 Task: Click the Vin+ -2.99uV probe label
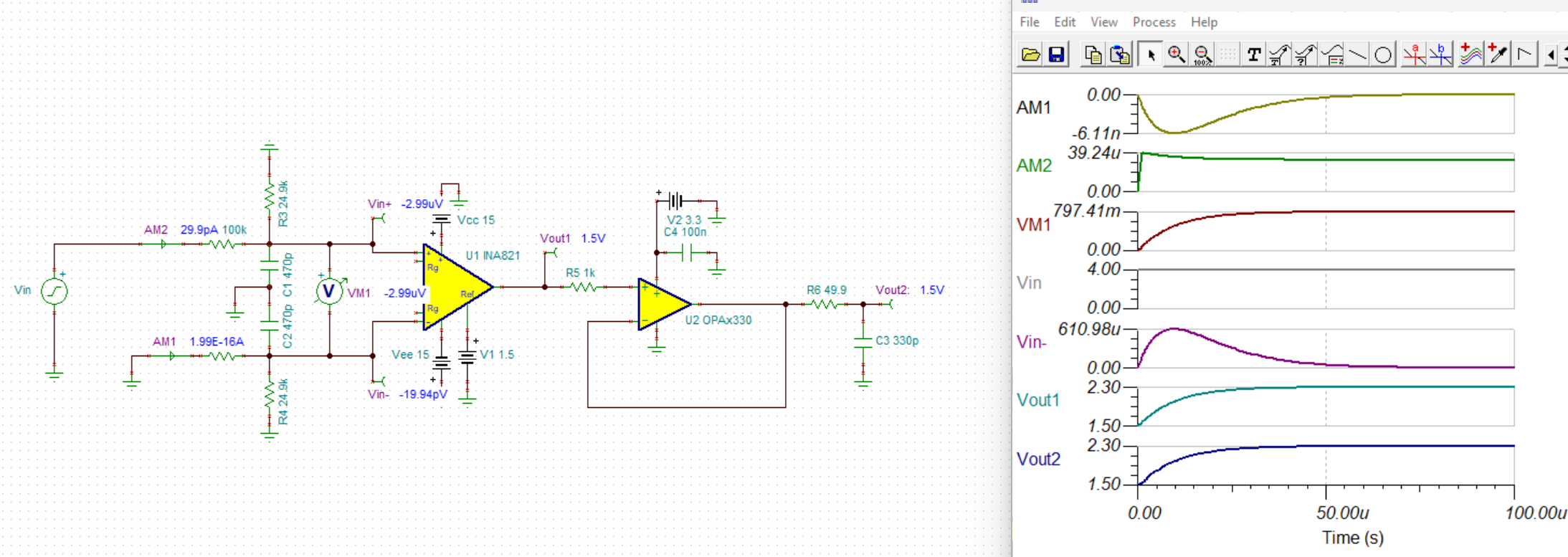[x=406, y=204]
